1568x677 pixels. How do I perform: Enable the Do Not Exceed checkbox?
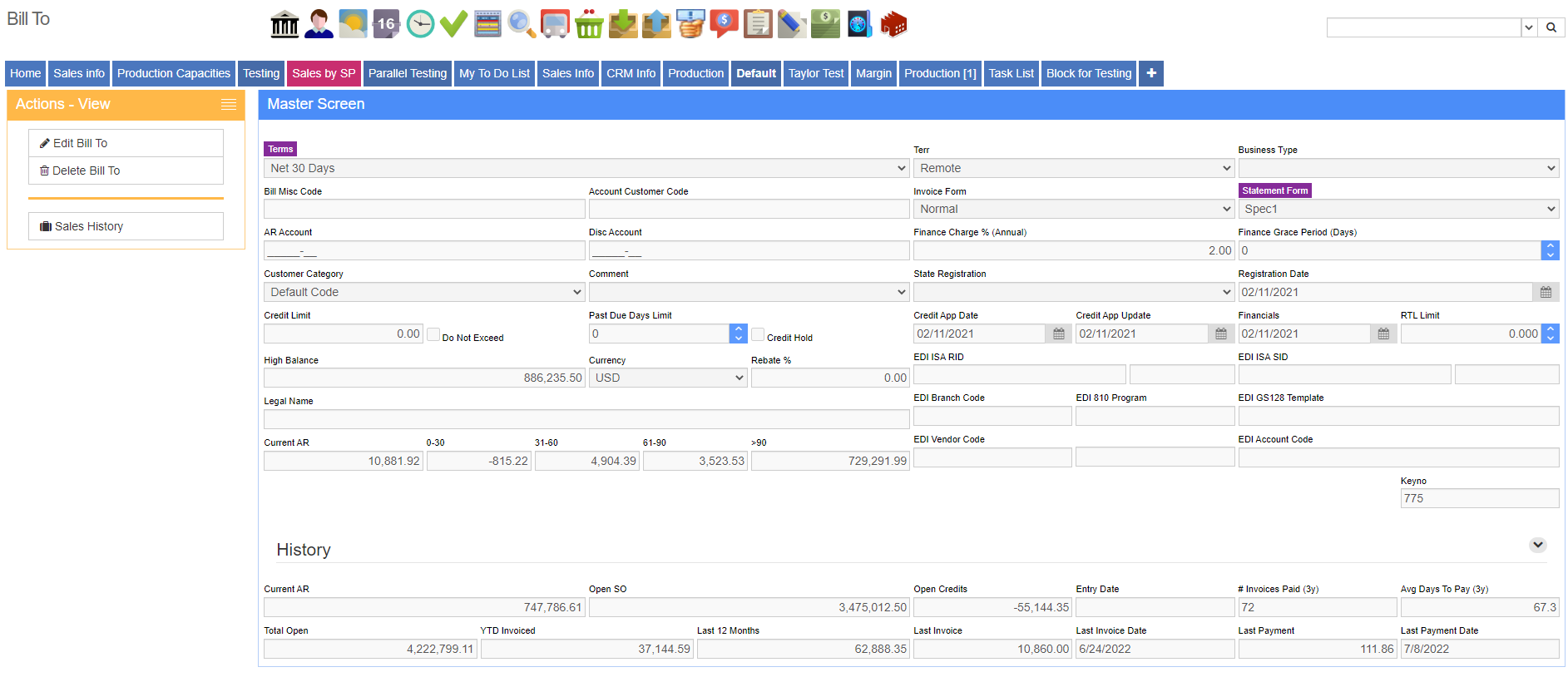pyautogui.click(x=433, y=334)
